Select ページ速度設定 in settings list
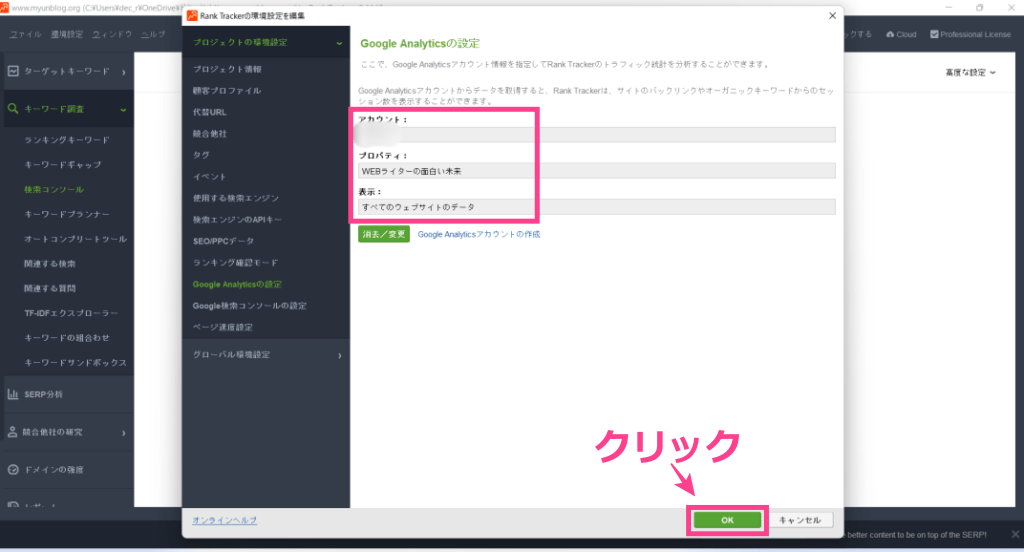 (x=222, y=327)
